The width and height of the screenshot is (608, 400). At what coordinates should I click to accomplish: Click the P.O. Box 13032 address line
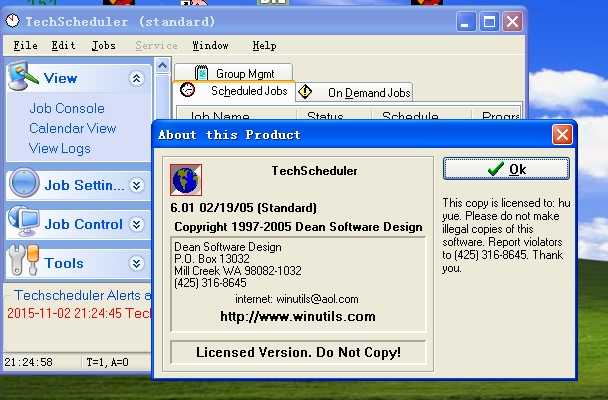212,259
